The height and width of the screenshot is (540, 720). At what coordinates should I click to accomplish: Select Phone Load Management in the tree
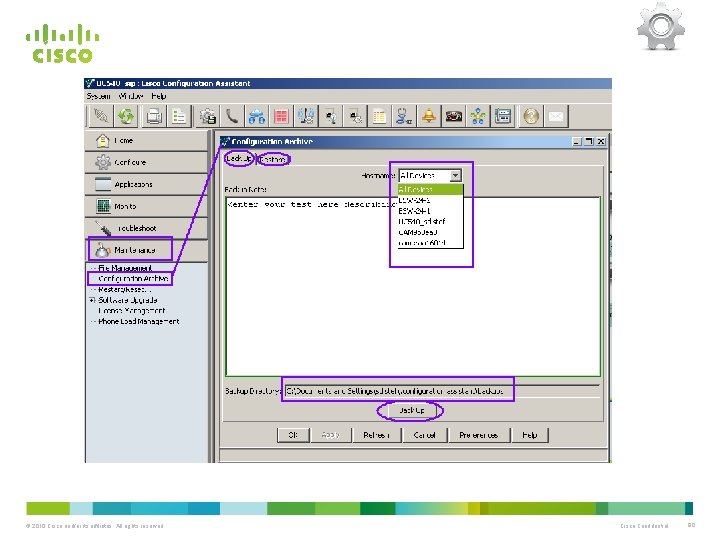tap(139, 321)
